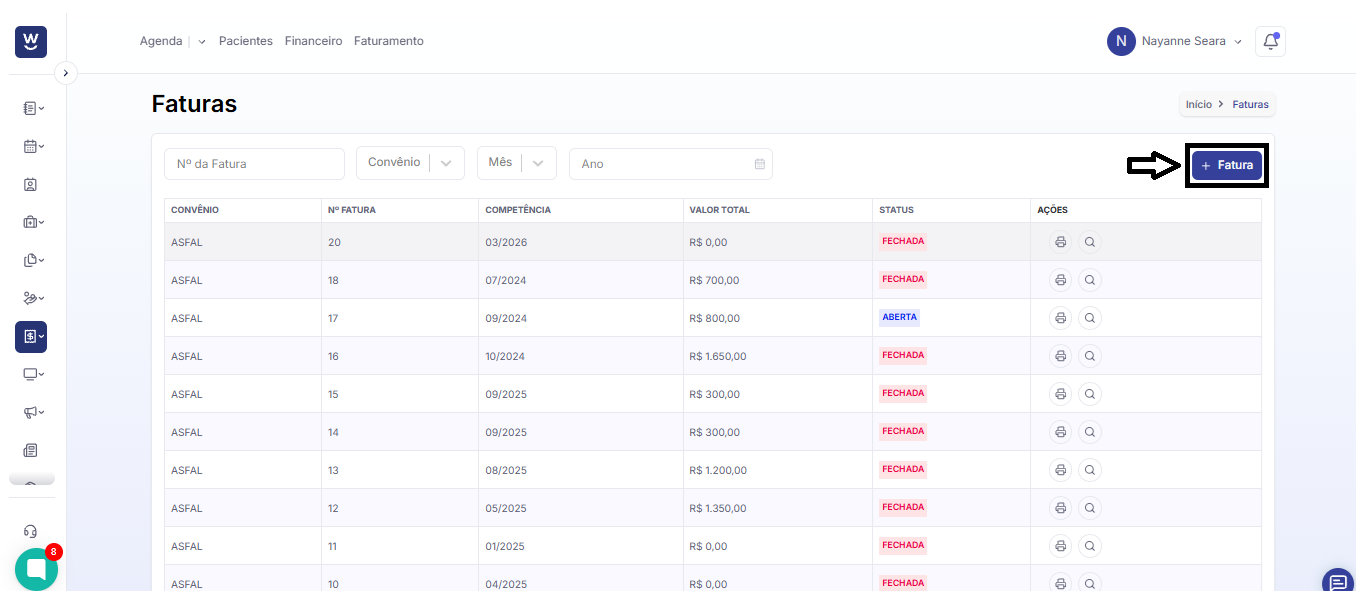This screenshot has height=591, width=1356.
Task: Open the contact badge sidebar icon
Action: [30, 184]
